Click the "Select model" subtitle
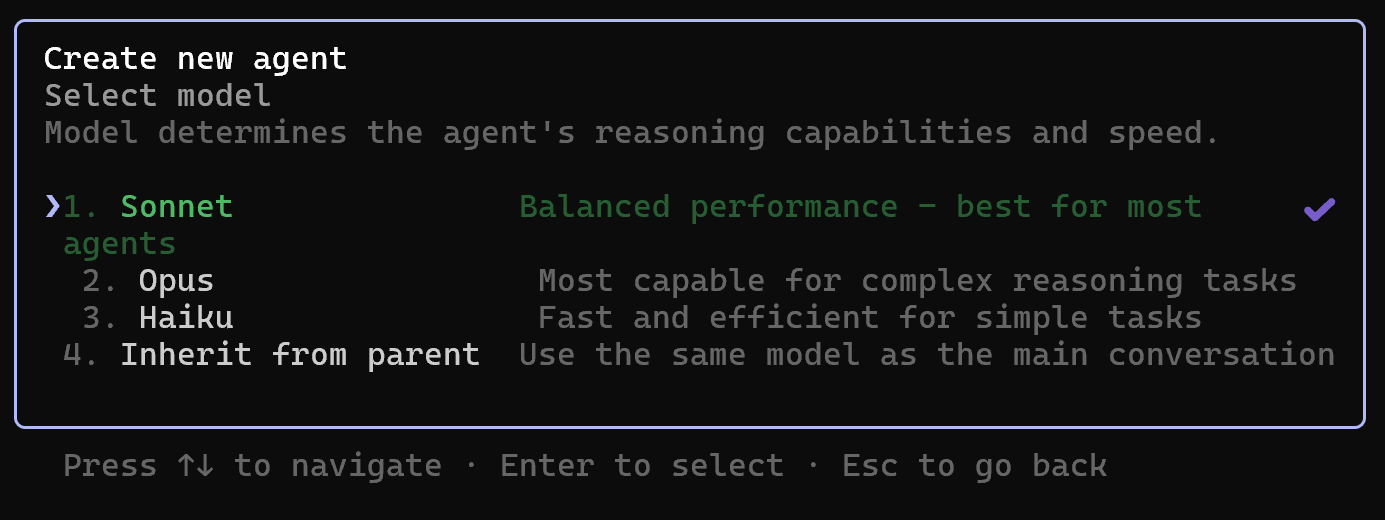The height and width of the screenshot is (520, 1385). click(x=157, y=96)
